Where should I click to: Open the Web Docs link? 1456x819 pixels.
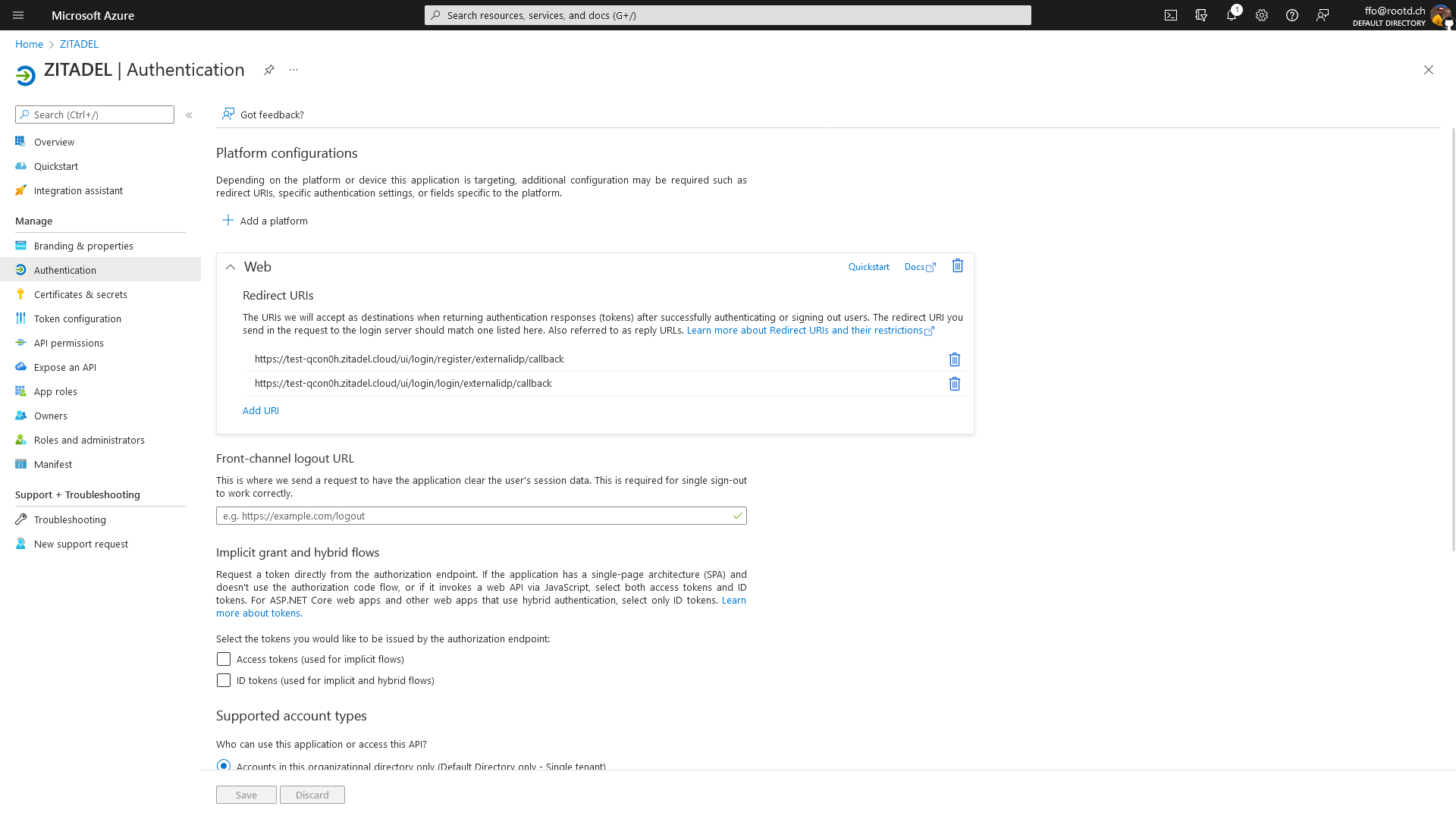click(920, 267)
